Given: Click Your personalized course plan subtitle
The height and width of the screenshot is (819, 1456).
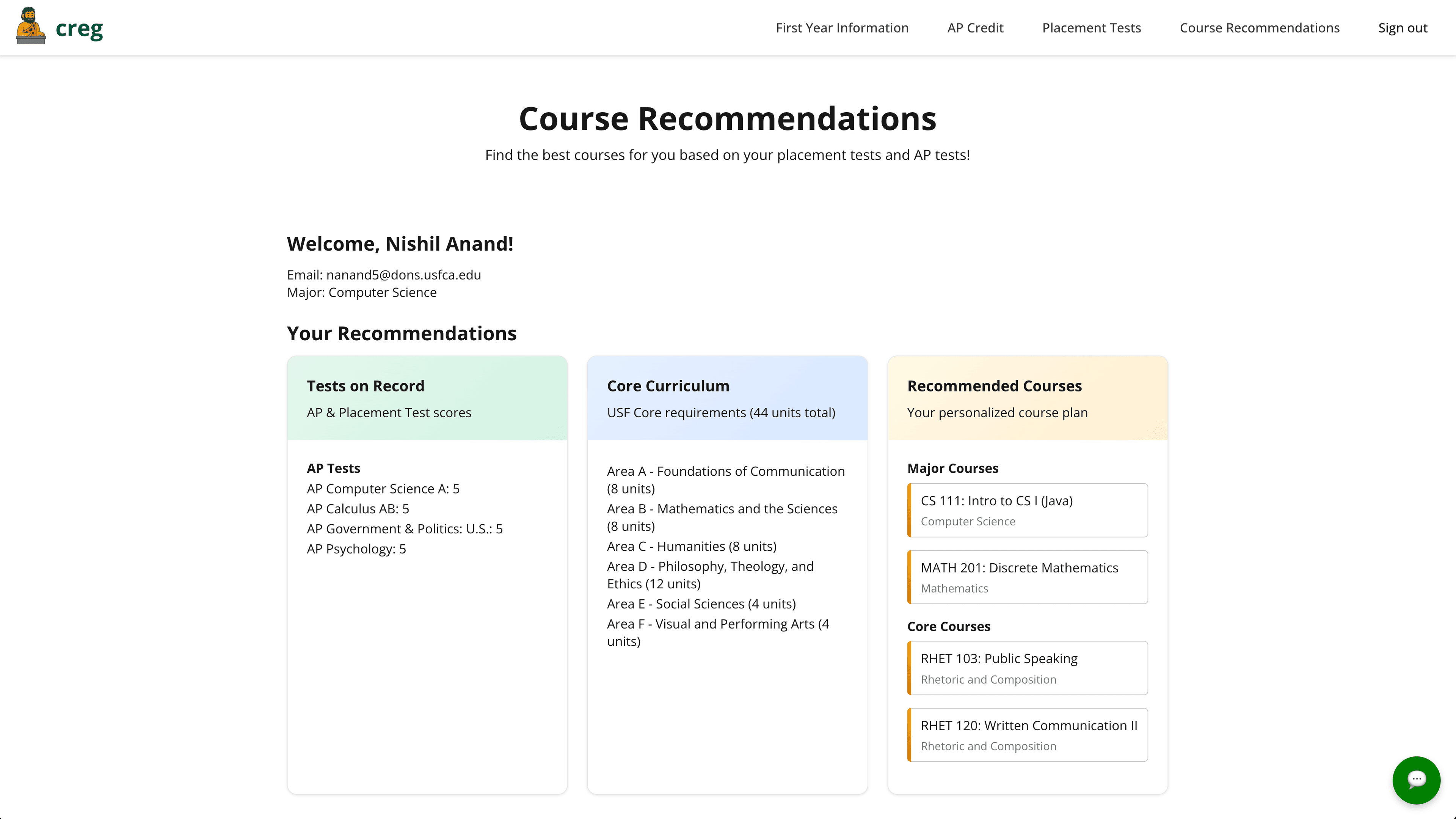Looking at the screenshot, I should coord(997,413).
